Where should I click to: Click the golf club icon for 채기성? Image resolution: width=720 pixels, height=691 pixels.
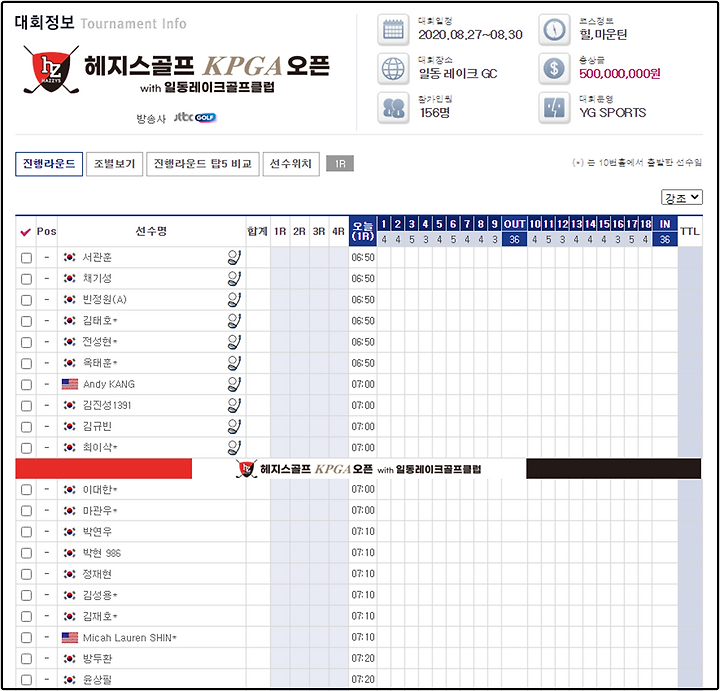coord(234,278)
